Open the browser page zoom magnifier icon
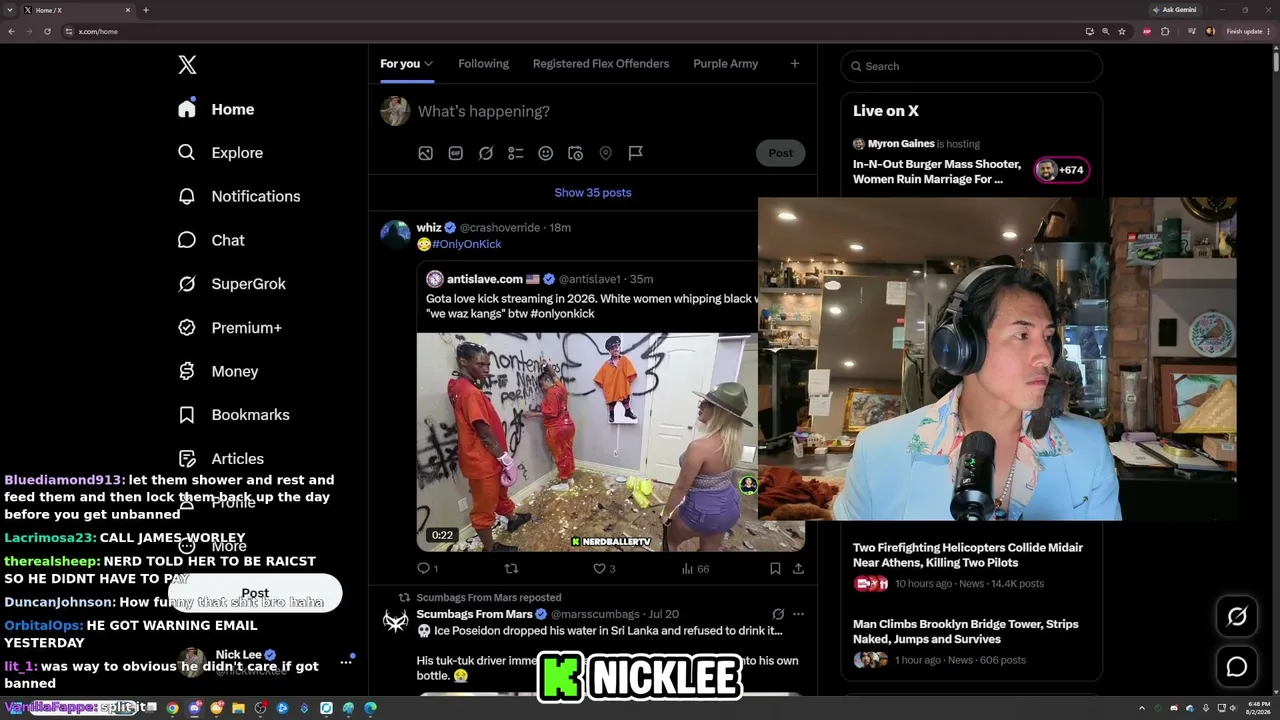This screenshot has width=1280, height=720. tap(1106, 31)
